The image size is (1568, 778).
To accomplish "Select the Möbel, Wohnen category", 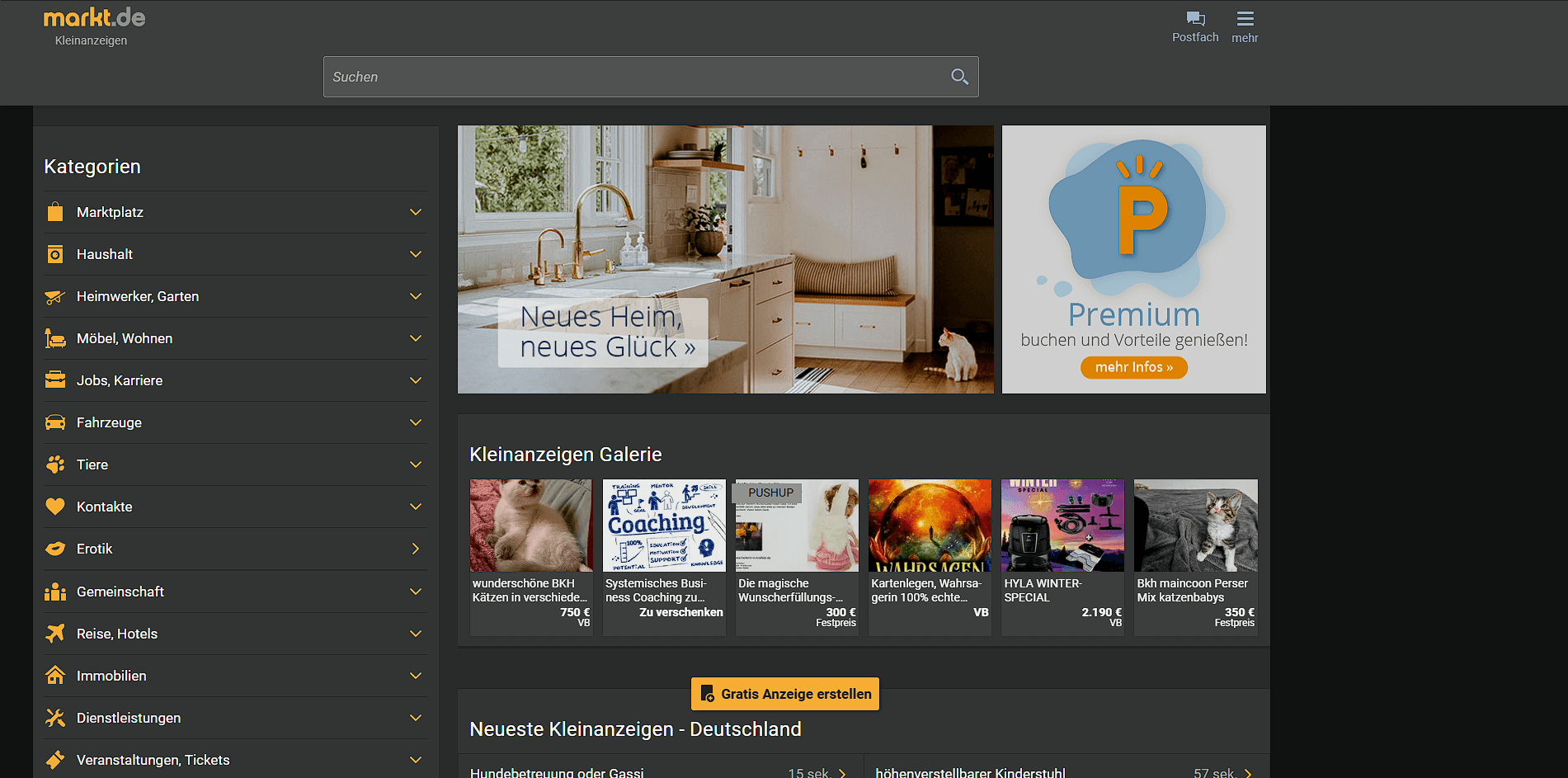I will click(x=125, y=338).
